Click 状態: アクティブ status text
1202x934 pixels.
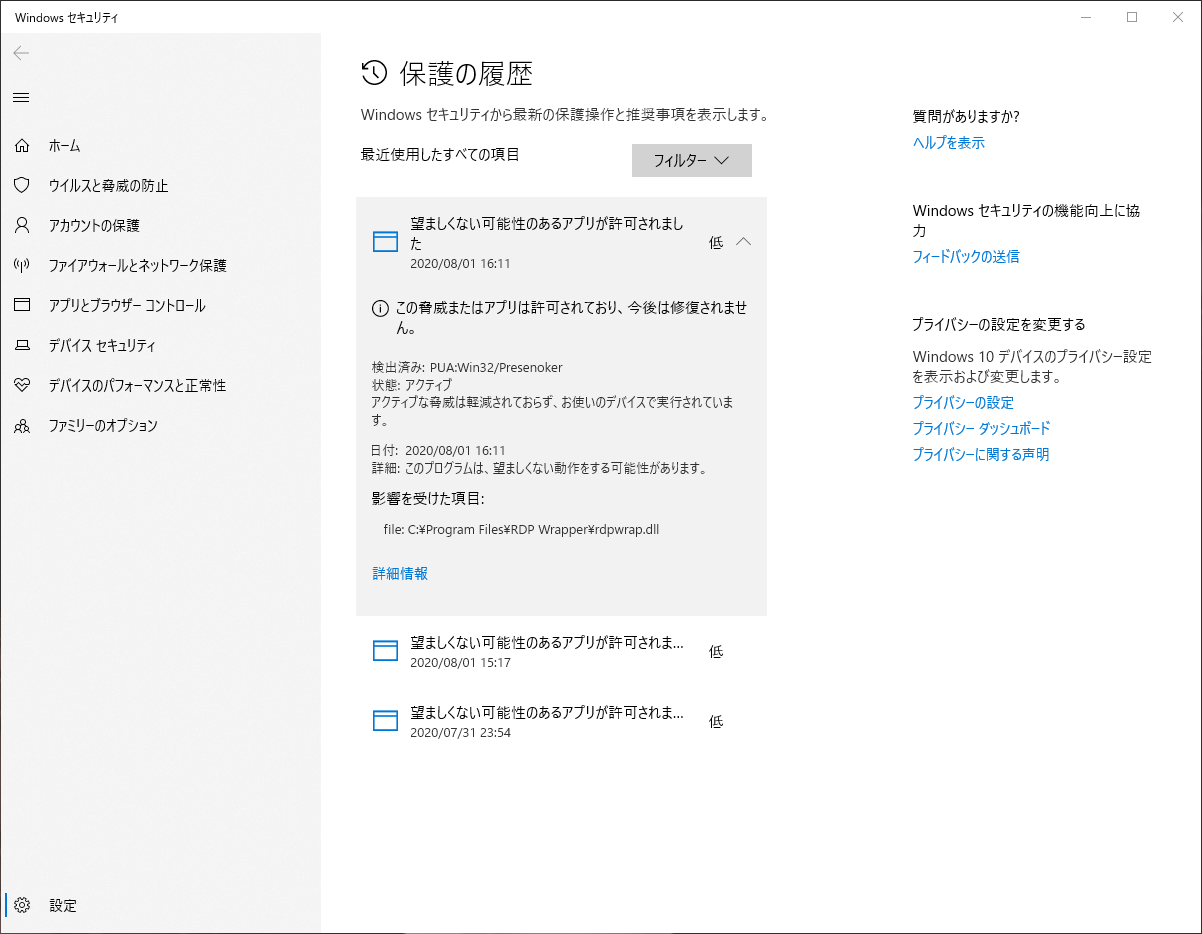click(412, 385)
